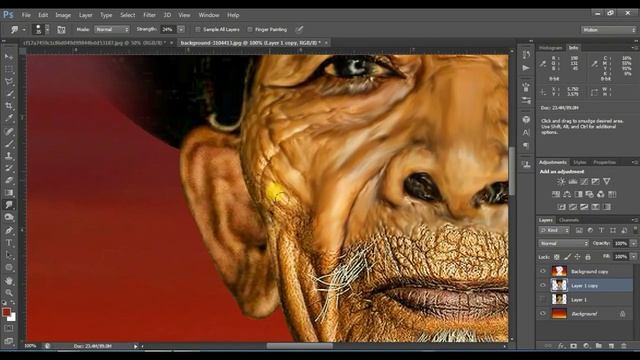Screen dimensions: 640x360
Task: Select the Crop tool
Action: tap(9, 106)
